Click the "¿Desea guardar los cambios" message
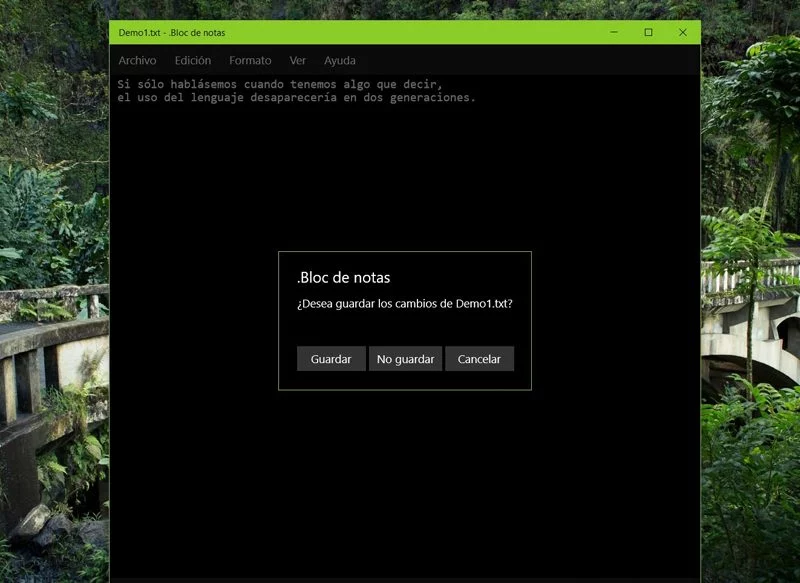This screenshot has width=800, height=583. pos(404,304)
